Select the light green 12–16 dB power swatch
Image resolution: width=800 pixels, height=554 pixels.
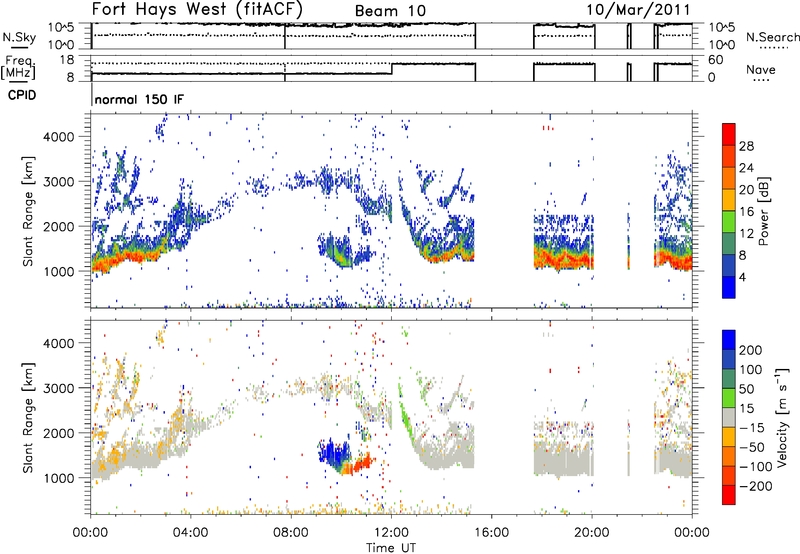(729, 222)
